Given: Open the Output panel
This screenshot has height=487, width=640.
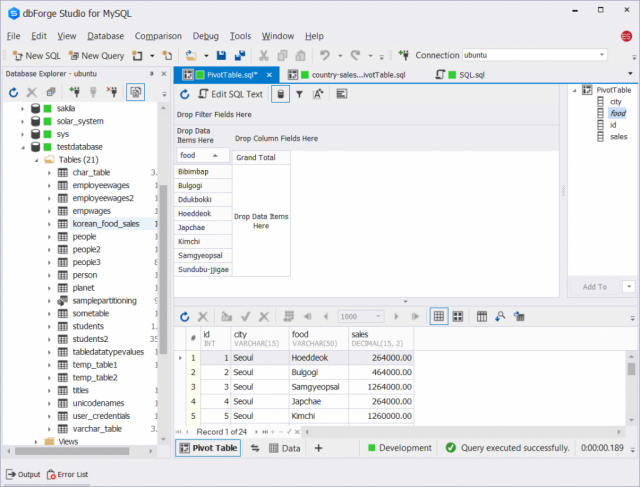Looking at the screenshot, I should (23, 474).
